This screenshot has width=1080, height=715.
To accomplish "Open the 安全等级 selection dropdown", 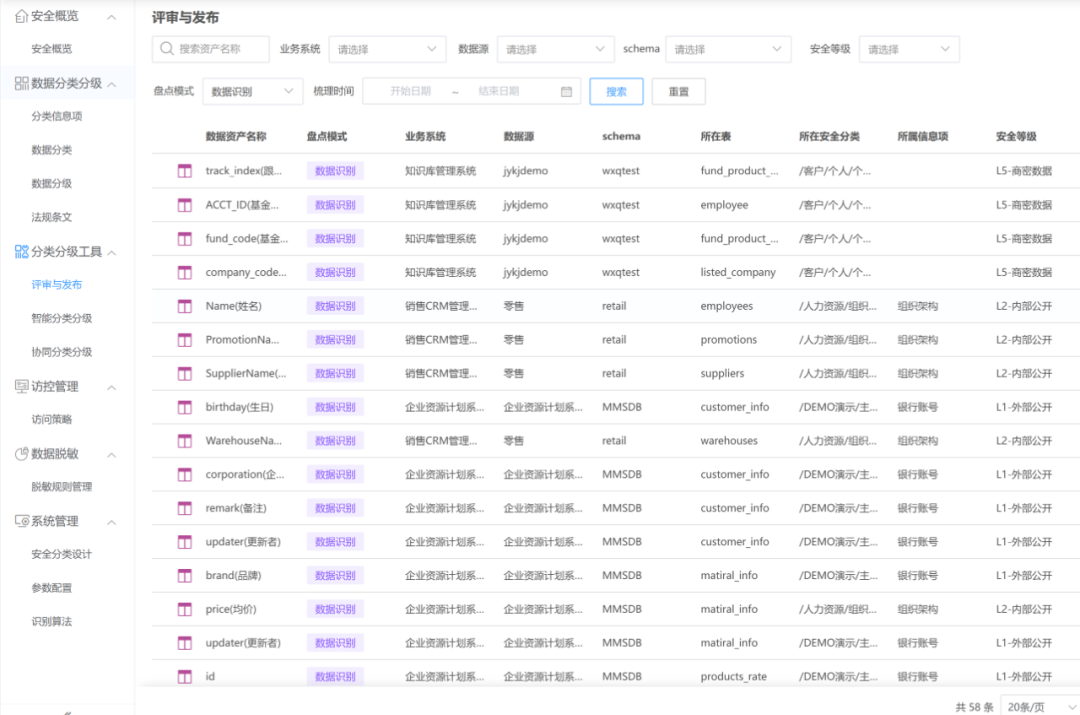I will pyautogui.click(x=908, y=48).
